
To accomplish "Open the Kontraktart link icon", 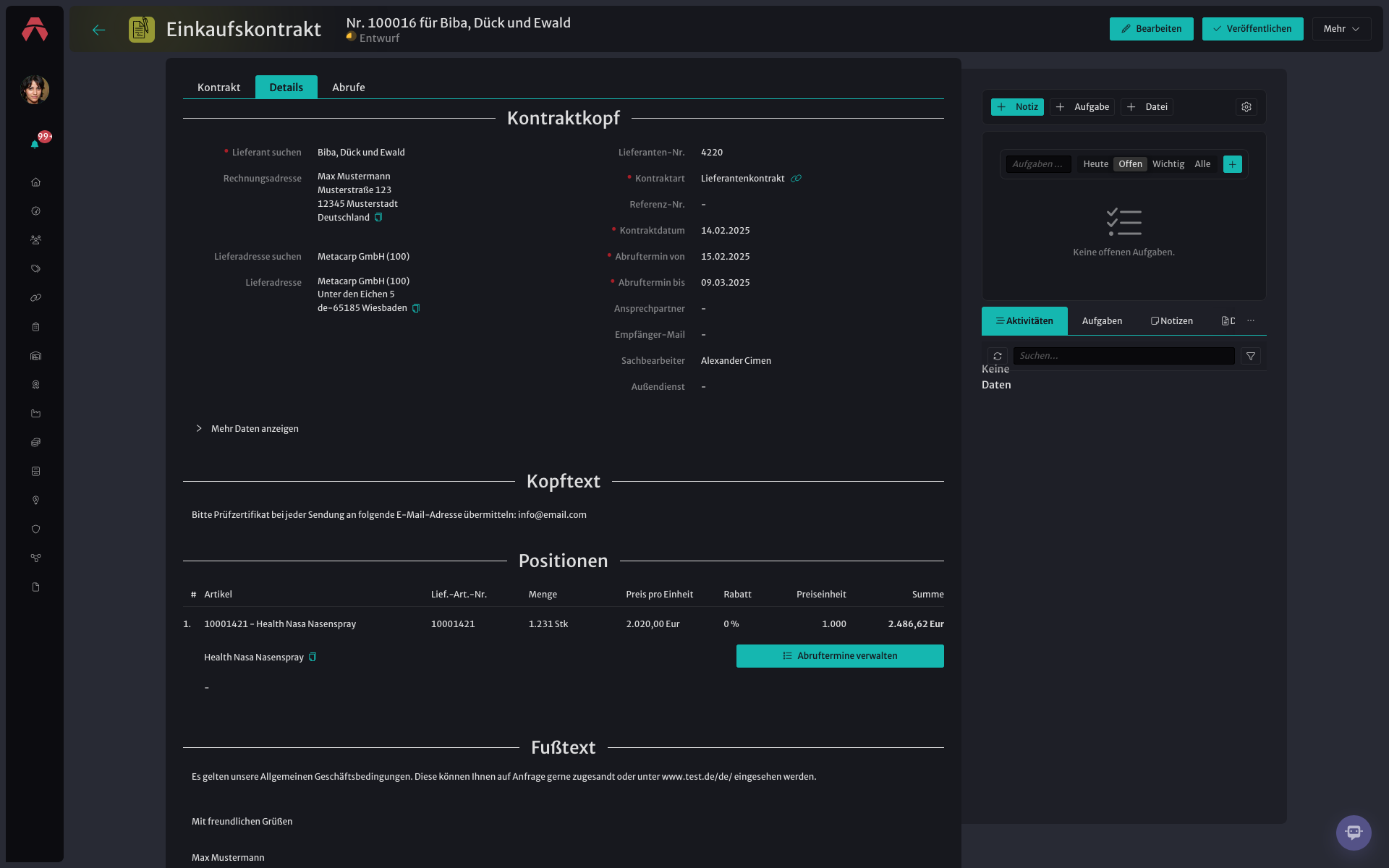I will click(796, 179).
